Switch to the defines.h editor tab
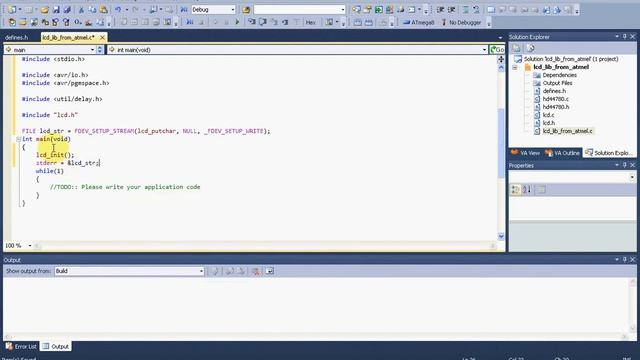 pos(16,38)
